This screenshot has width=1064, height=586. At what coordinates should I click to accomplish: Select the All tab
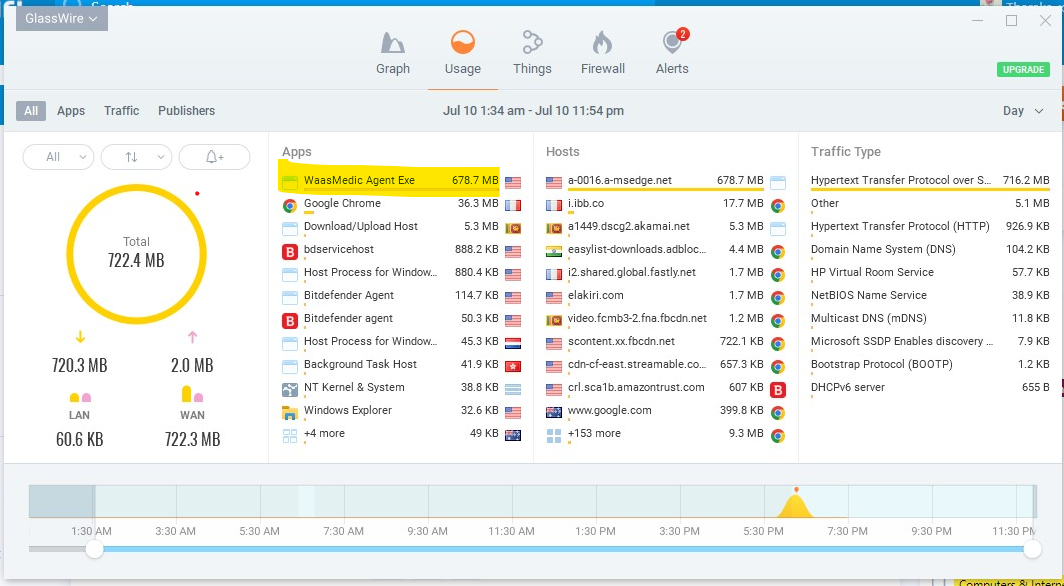31,111
